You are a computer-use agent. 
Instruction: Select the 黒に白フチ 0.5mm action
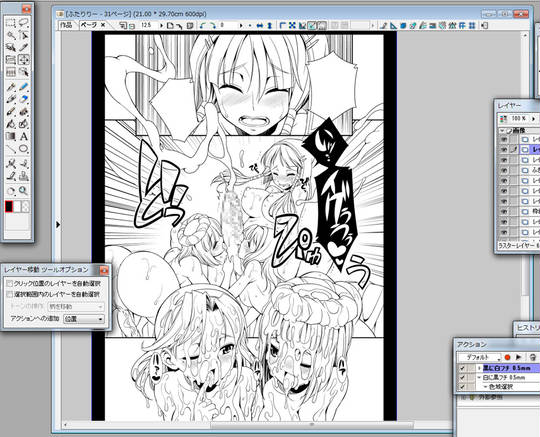click(507, 368)
